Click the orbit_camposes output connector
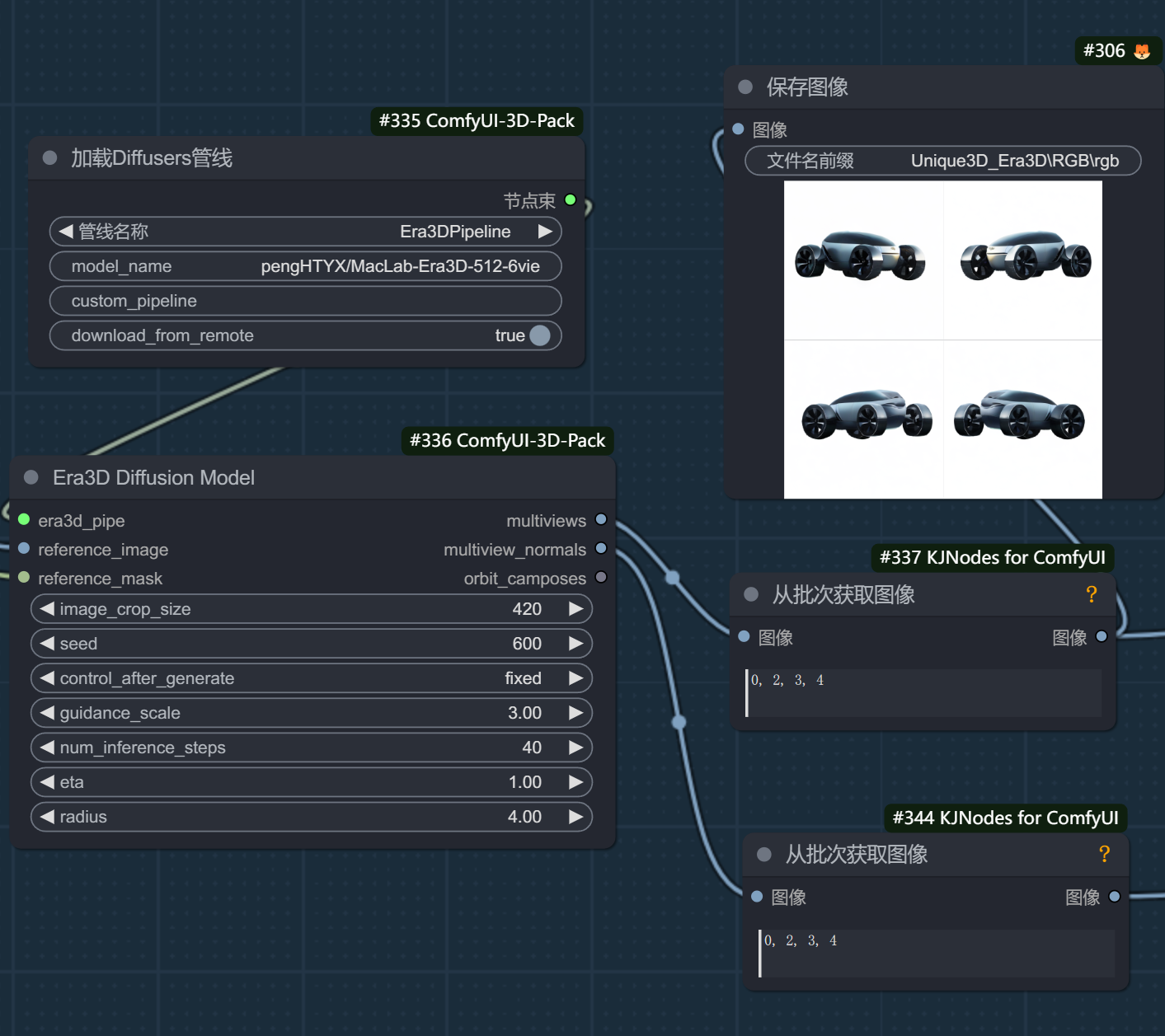This screenshot has height=1036, width=1165. [x=601, y=577]
